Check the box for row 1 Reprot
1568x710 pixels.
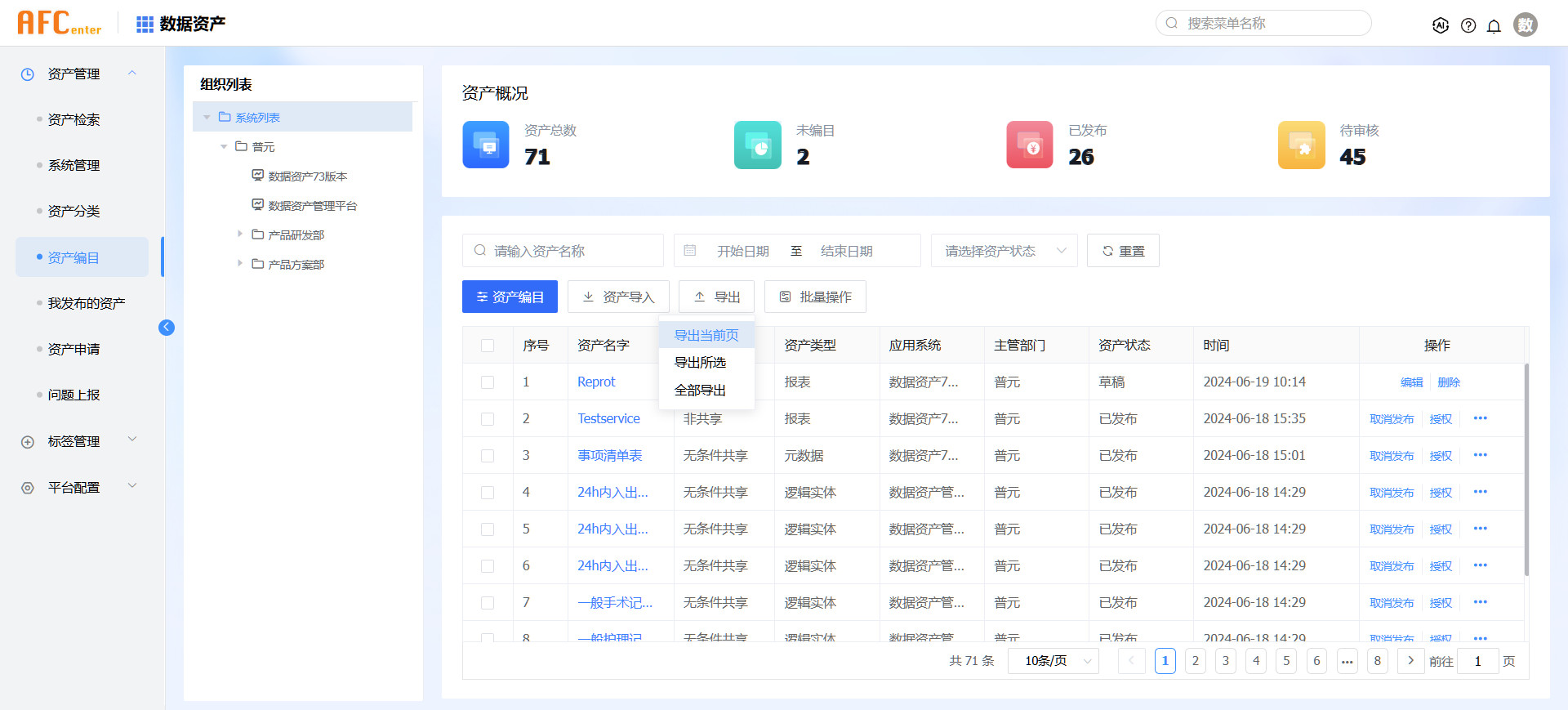[488, 382]
